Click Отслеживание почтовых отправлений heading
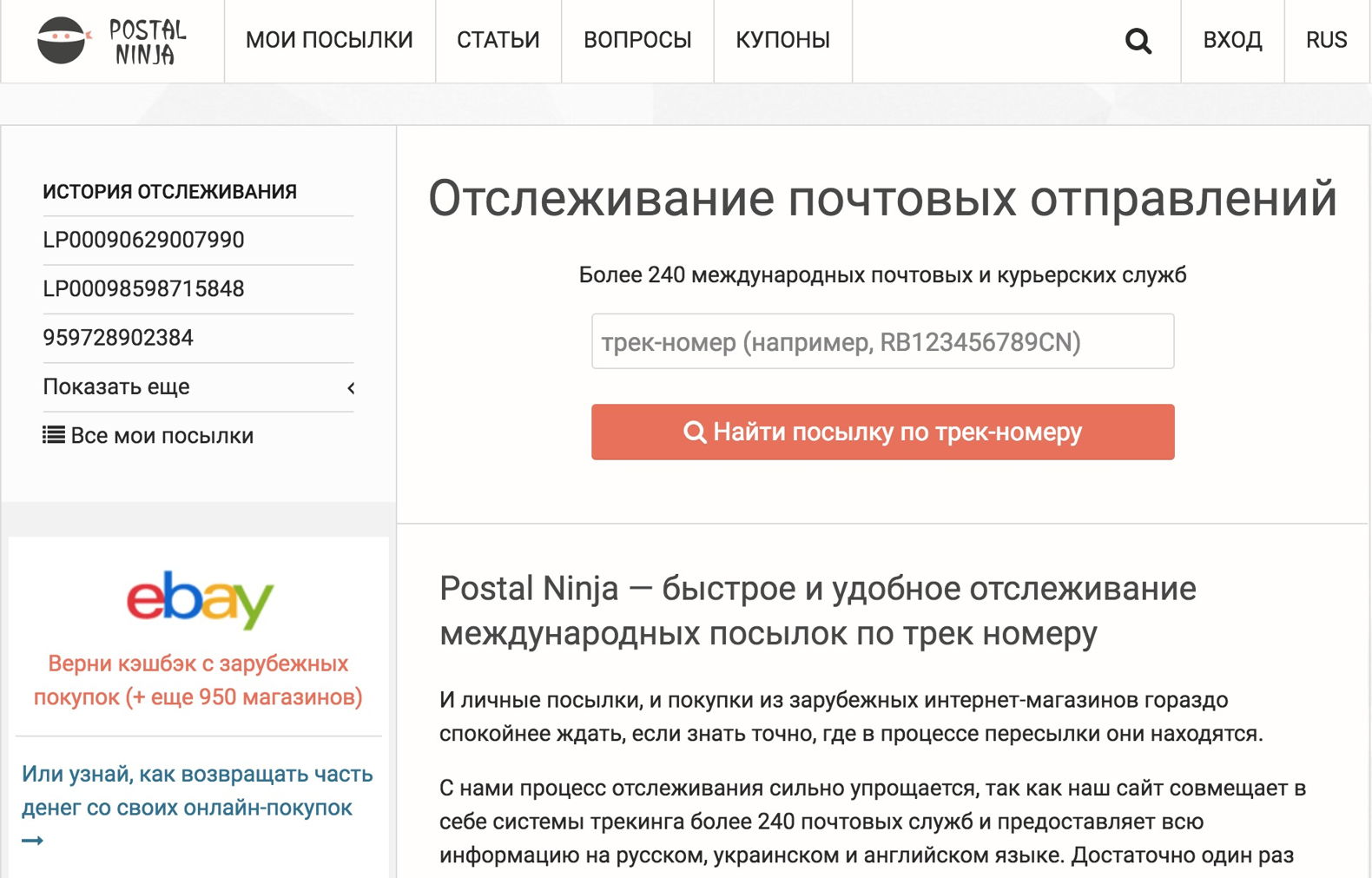The image size is (1372, 878). coord(882,199)
